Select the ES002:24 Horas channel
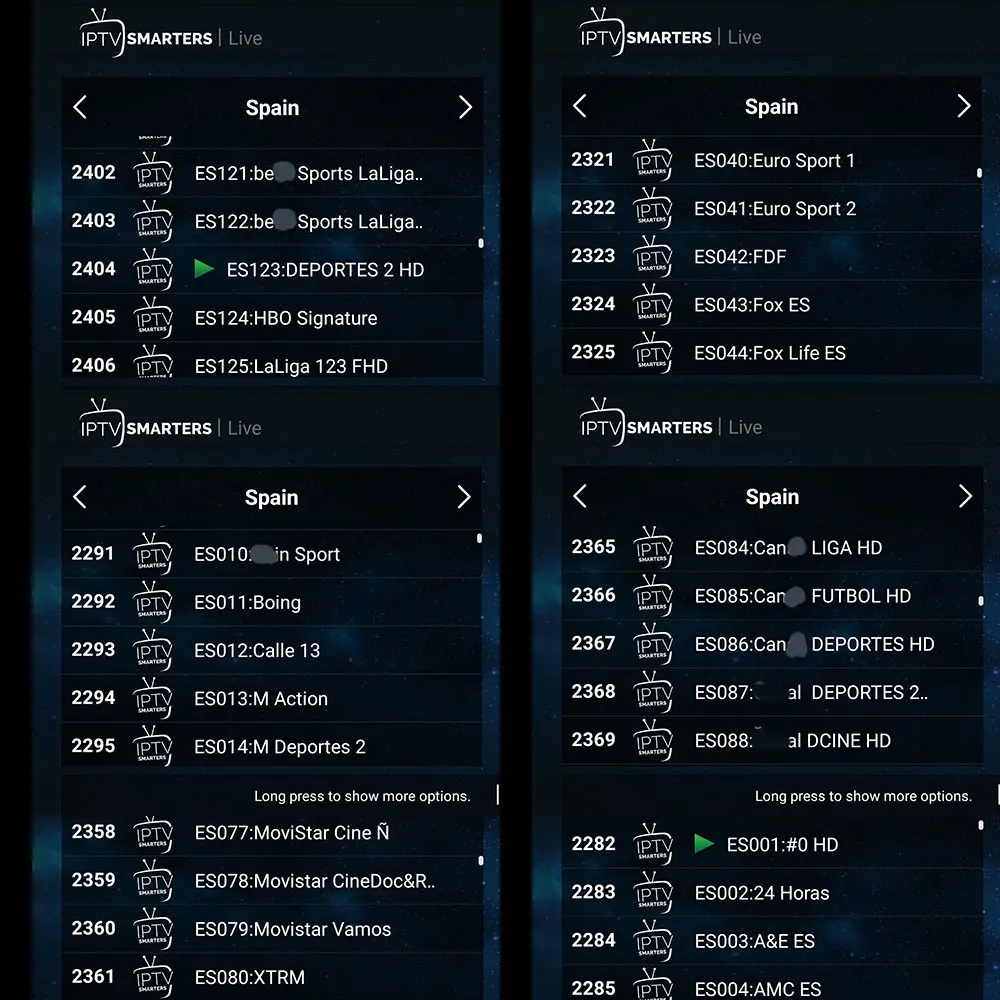 click(762, 893)
